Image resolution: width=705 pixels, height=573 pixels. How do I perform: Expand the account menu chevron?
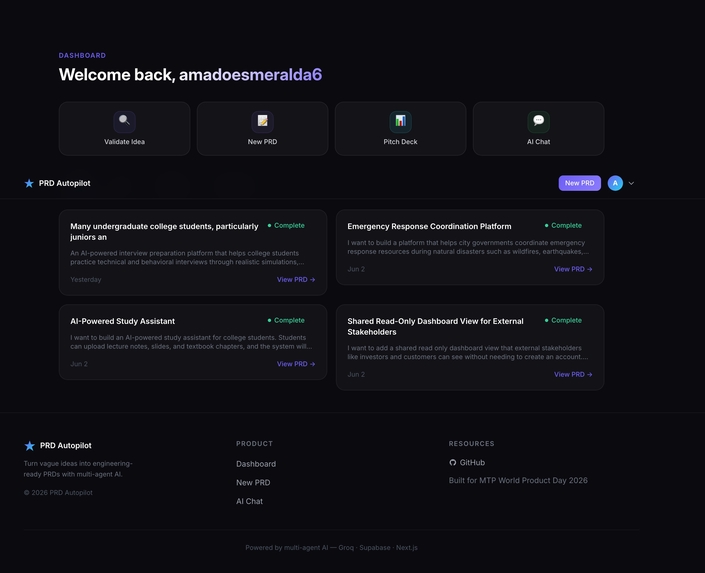click(x=631, y=183)
